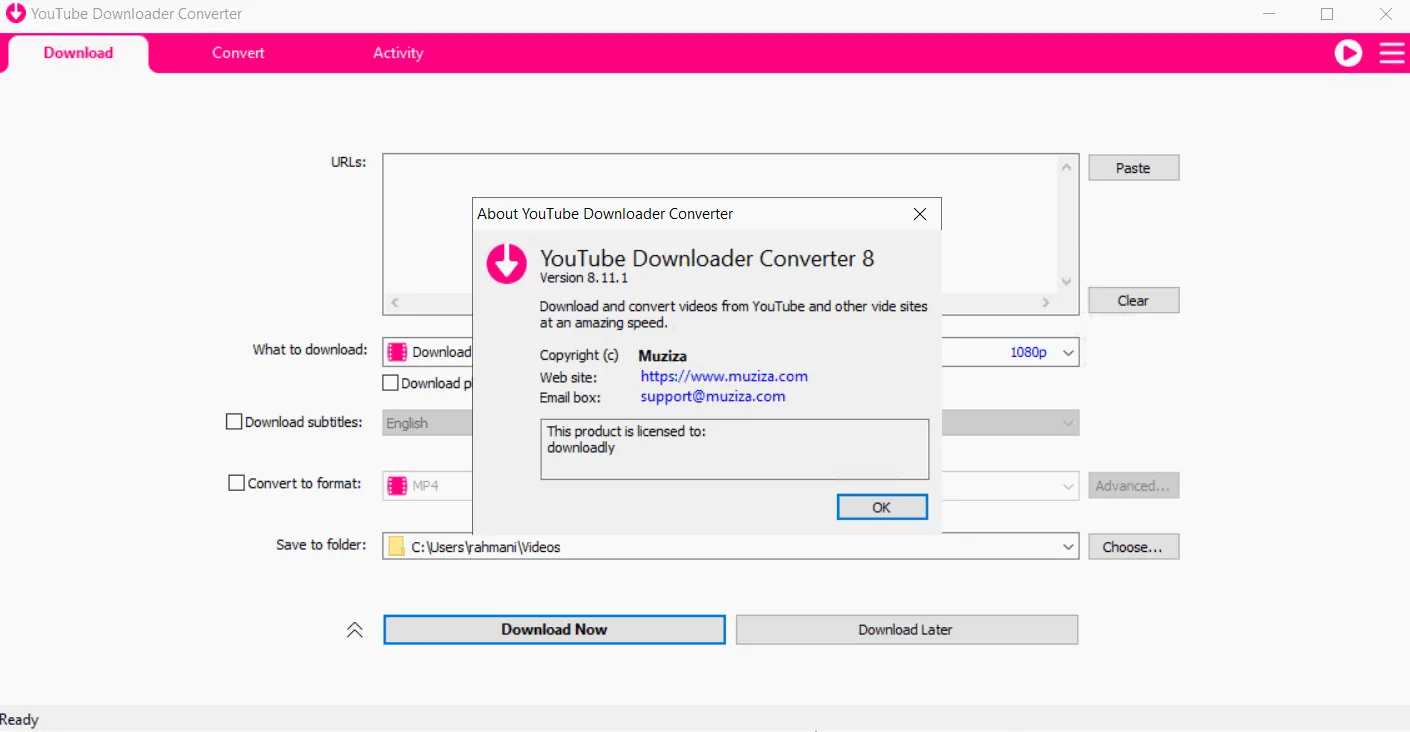Click the yellow folder icon in save path
The width and height of the screenshot is (1410, 732).
pos(397,547)
